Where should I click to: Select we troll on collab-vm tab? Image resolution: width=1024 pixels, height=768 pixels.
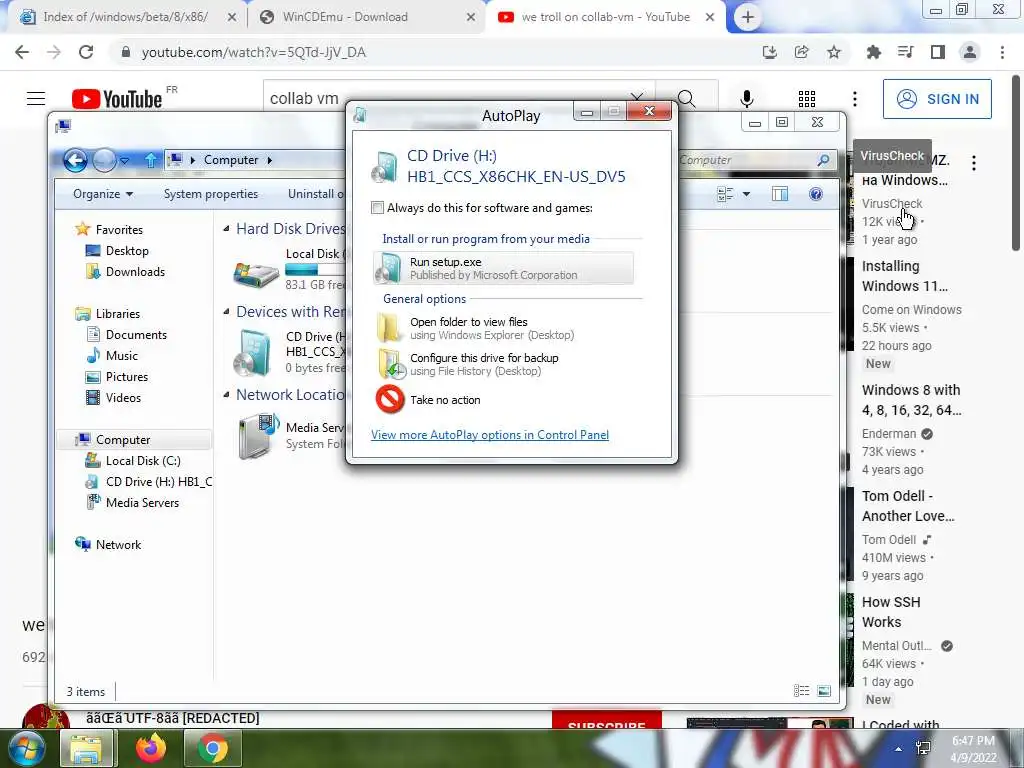[605, 17]
